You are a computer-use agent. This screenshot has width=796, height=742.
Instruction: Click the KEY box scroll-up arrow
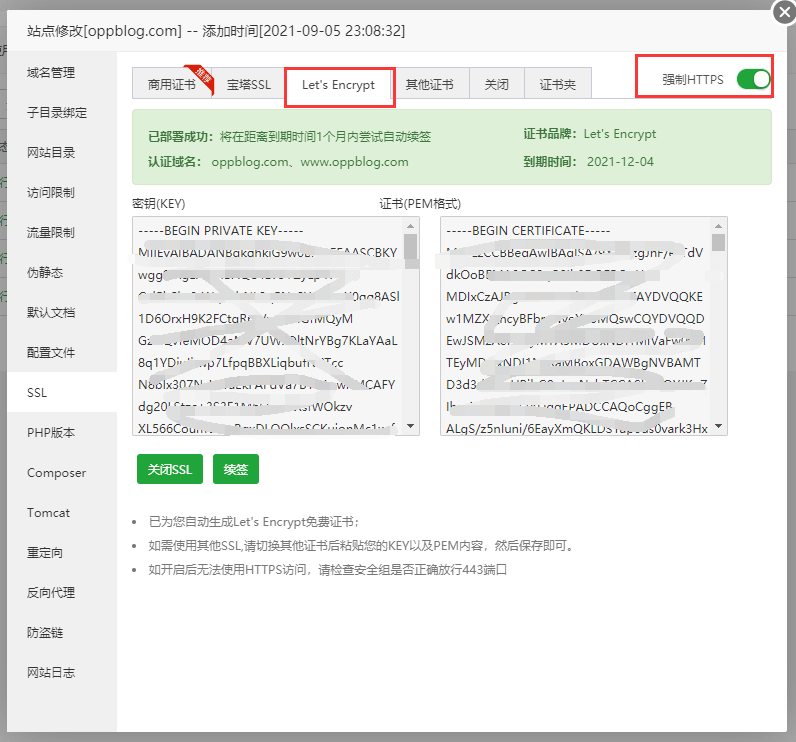point(410,225)
